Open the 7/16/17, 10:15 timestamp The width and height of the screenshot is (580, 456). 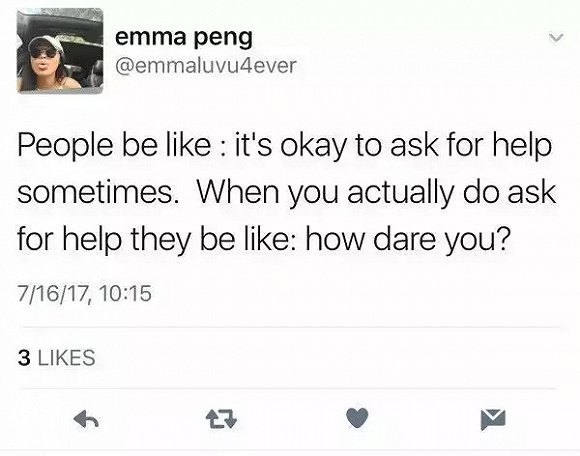[x=85, y=293]
